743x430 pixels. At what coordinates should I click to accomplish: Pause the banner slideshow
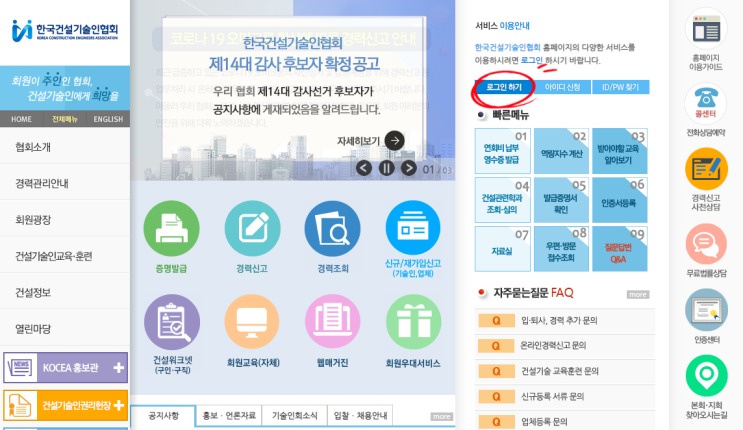(387, 168)
